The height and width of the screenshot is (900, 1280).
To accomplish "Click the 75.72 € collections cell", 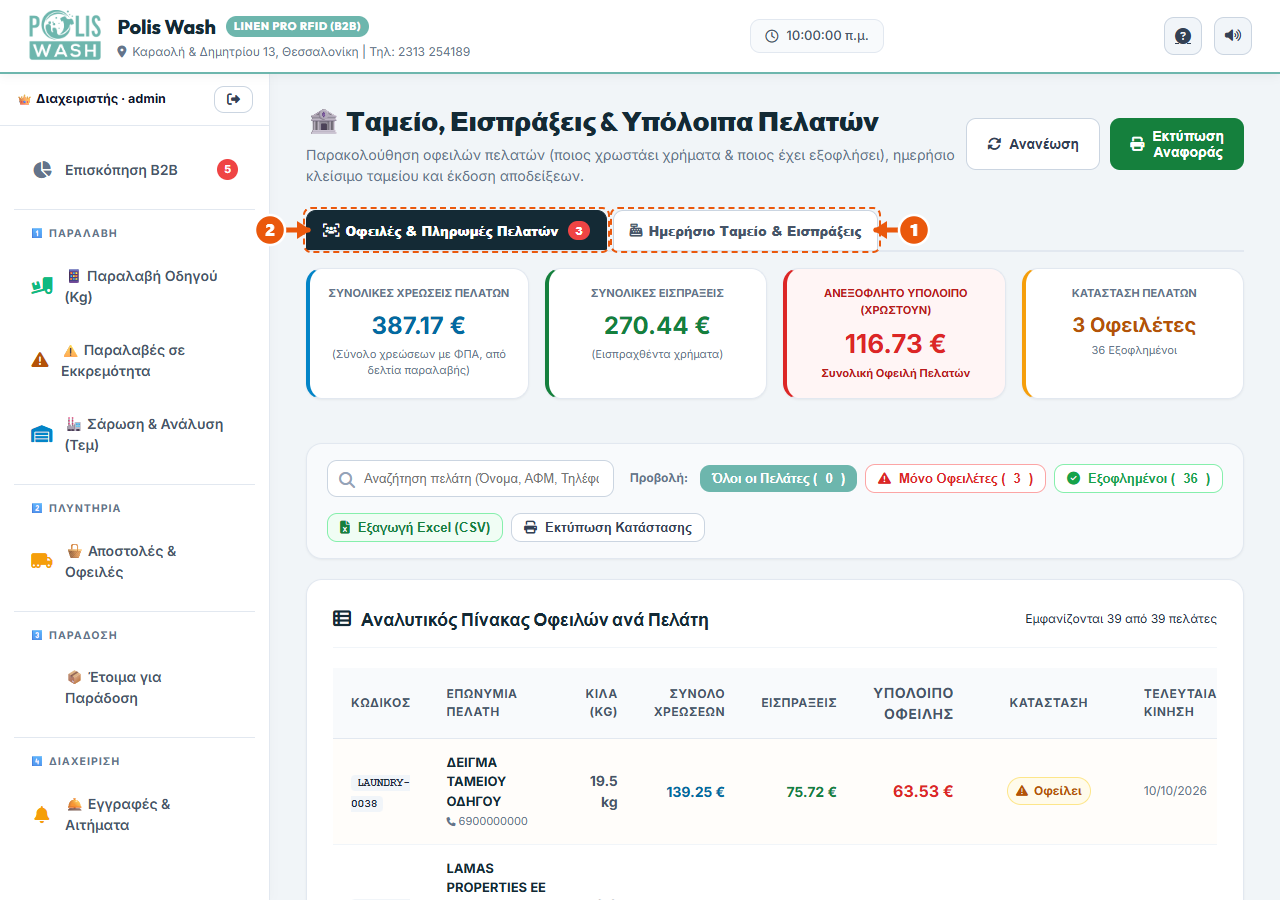I will (x=811, y=792).
